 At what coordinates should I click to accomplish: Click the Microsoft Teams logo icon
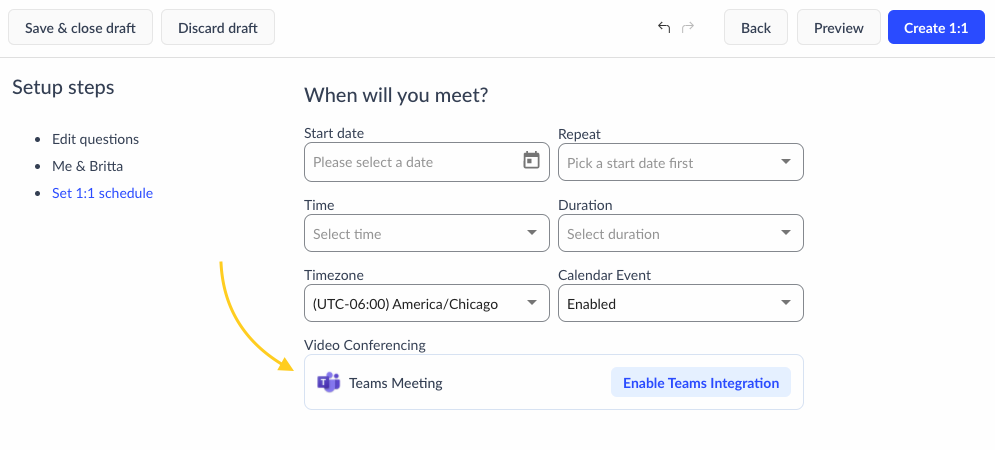[x=328, y=382]
